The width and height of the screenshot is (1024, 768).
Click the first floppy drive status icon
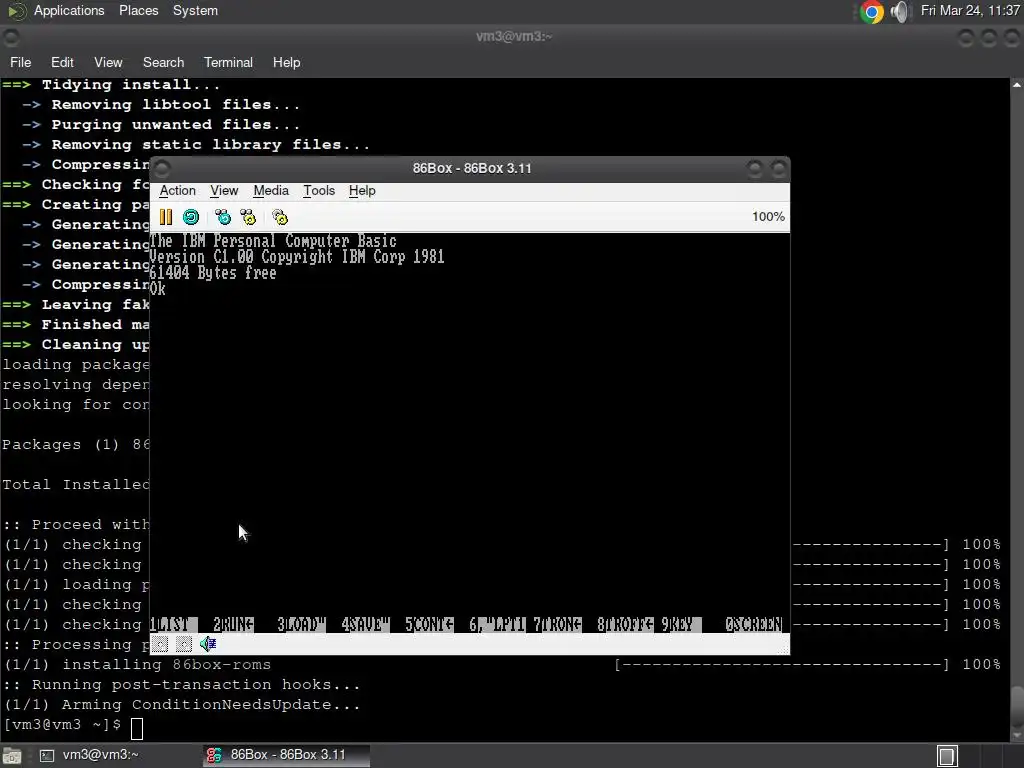pyautogui.click(x=160, y=645)
